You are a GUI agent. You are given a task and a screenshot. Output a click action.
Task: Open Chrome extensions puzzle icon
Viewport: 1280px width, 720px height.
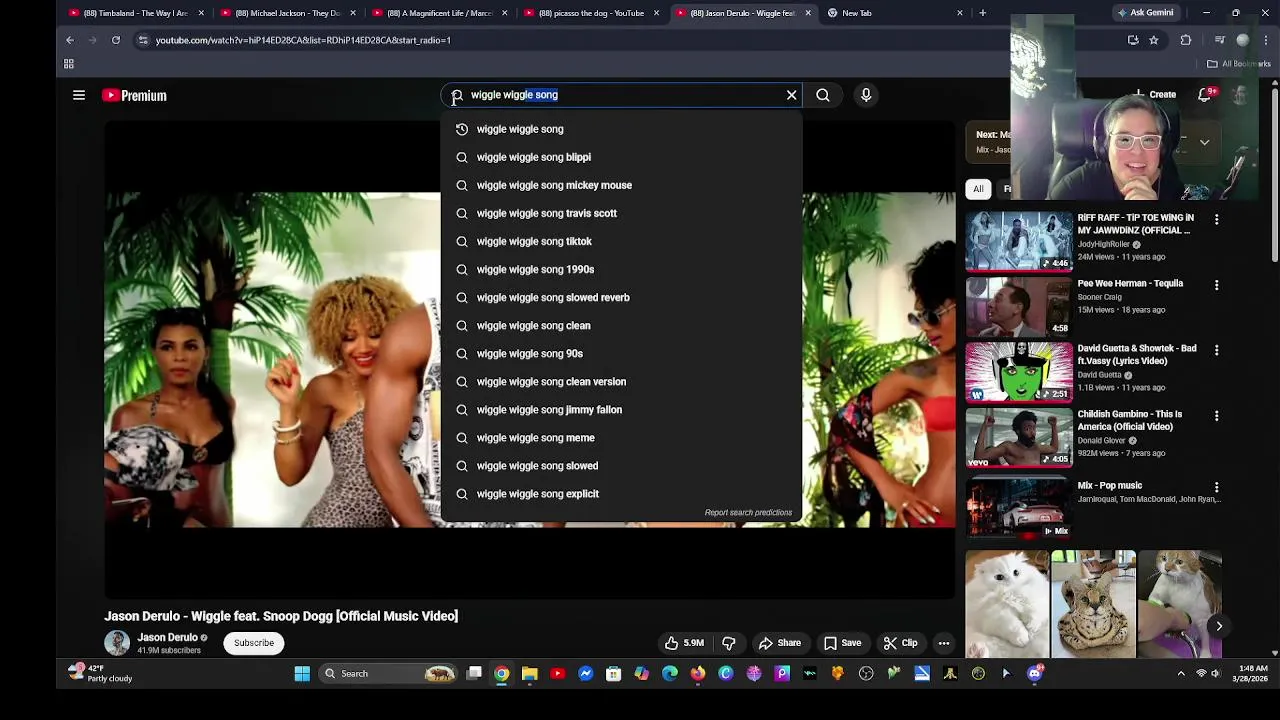1186,40
